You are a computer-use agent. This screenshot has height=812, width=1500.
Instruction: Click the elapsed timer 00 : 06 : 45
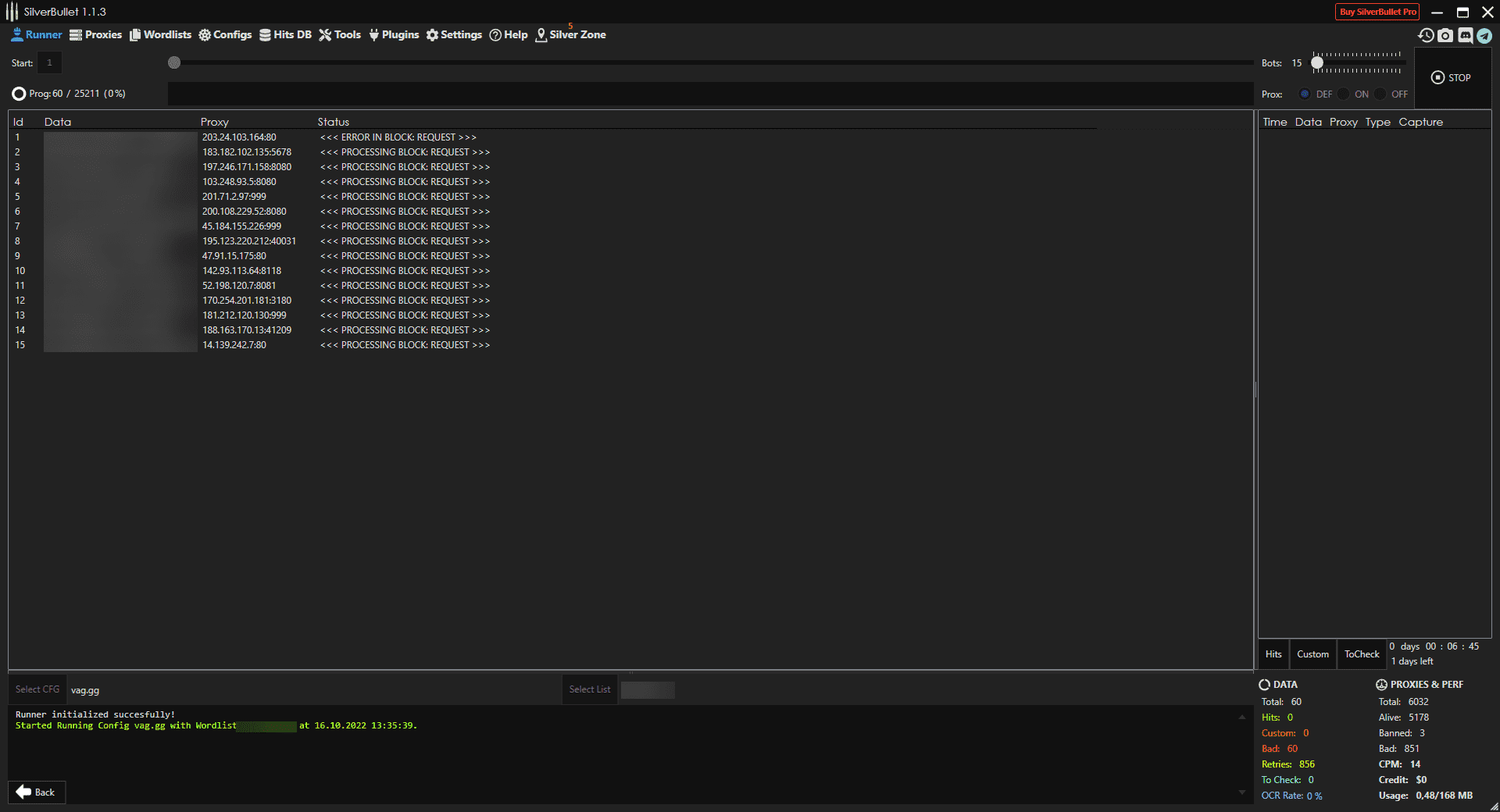coord(1452,646)
